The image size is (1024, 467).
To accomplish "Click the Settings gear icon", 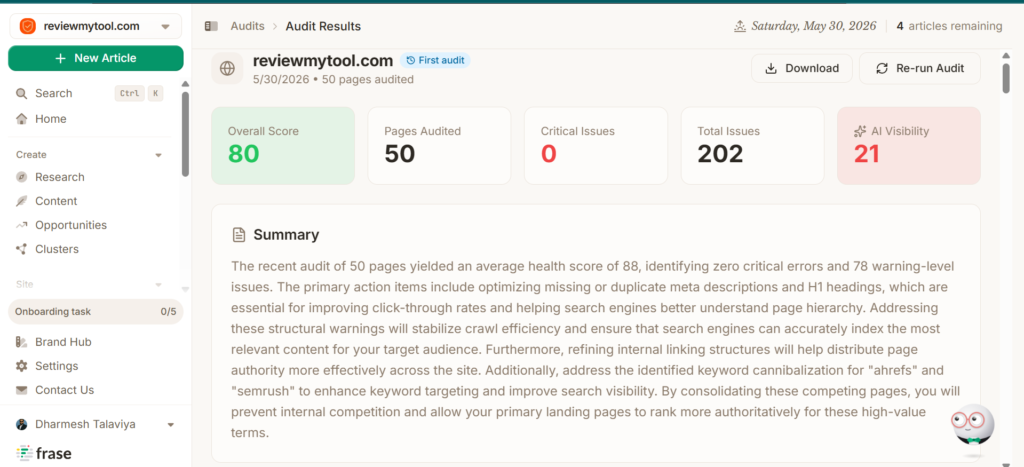I will (22, 366).
